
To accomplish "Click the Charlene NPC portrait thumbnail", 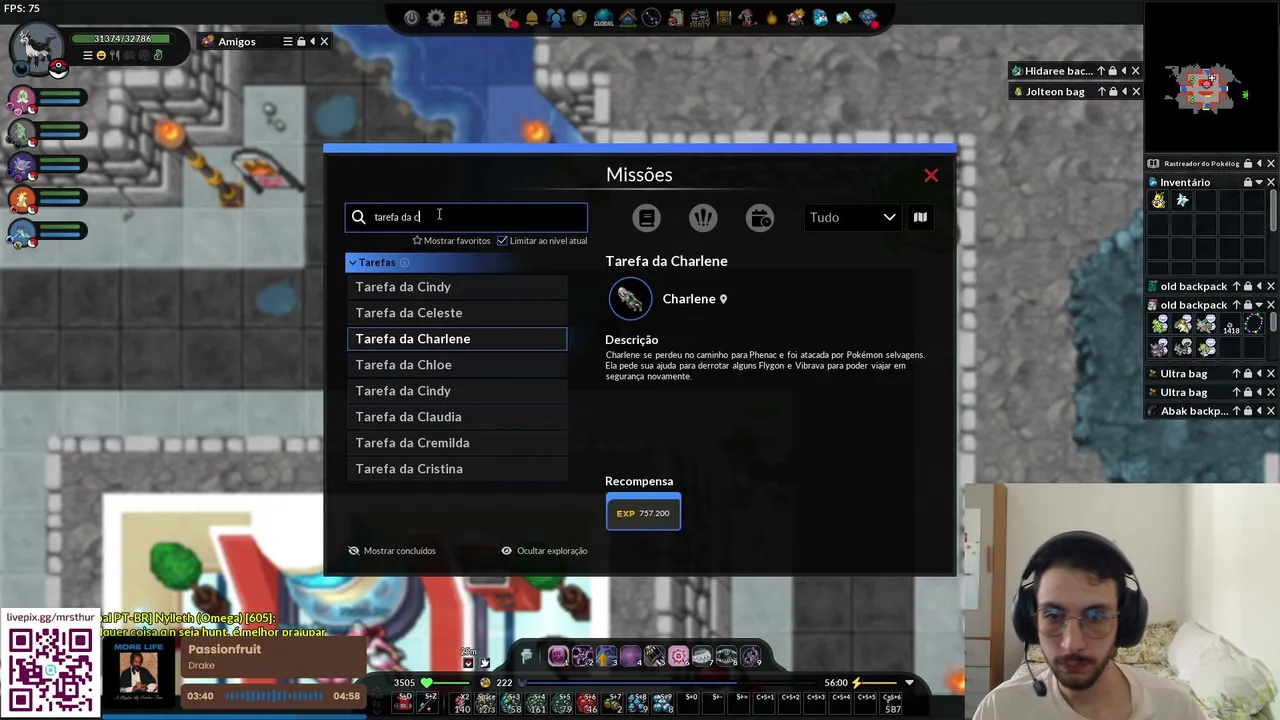I will coord(630,299).
